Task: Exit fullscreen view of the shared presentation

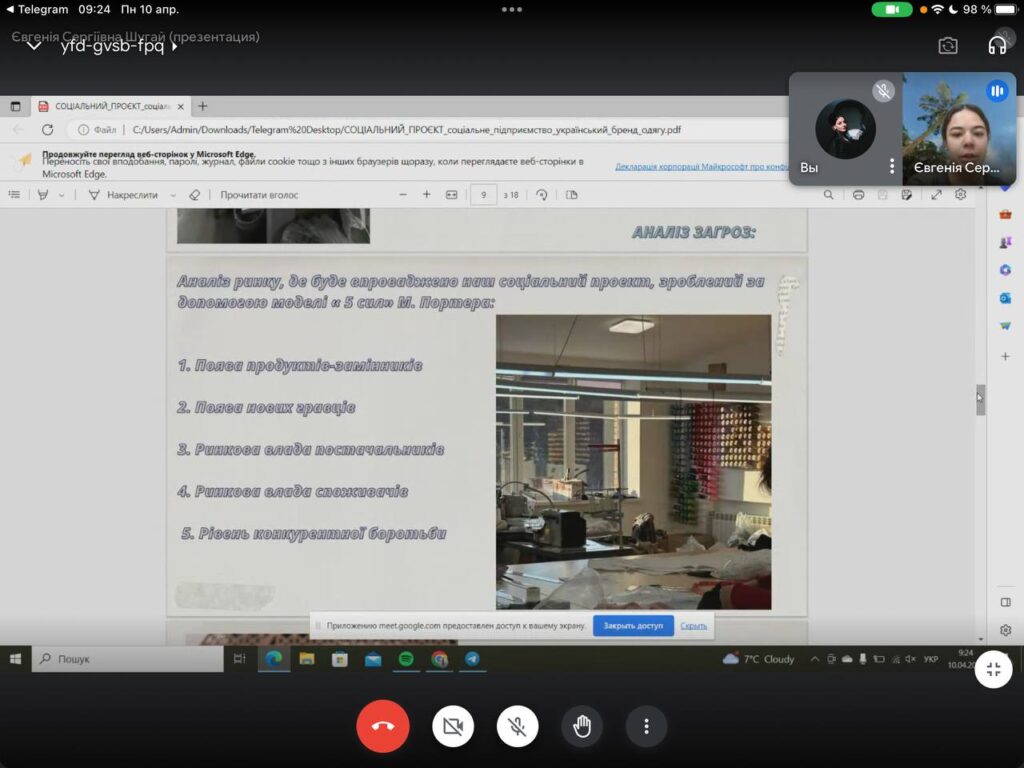Action: tap(993, 670)
